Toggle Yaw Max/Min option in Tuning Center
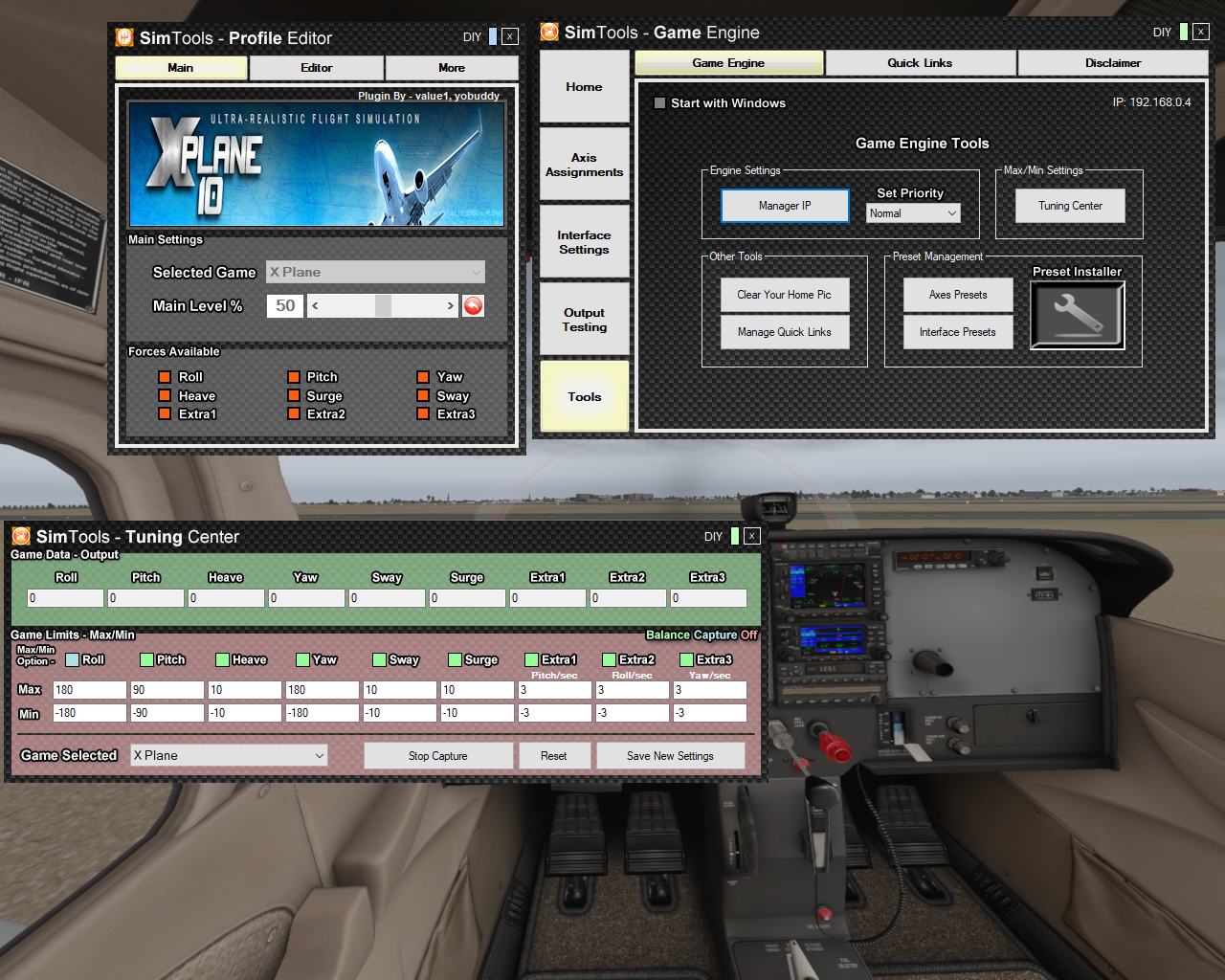The height and width of the screenshot is (980, 1225). [302, 659]
